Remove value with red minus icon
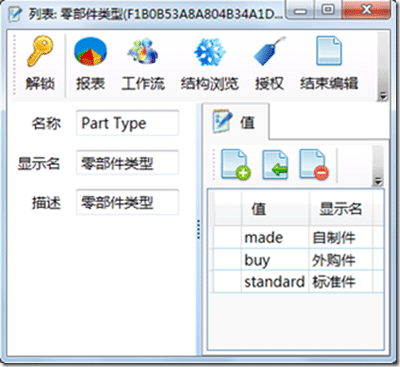Image resolution: width=400 pixels, height=367 pixels. coord(314,165)
